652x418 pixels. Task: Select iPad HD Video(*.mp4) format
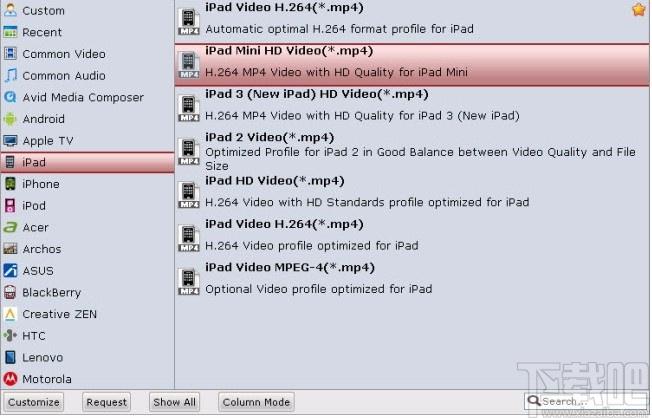(412, 195)
